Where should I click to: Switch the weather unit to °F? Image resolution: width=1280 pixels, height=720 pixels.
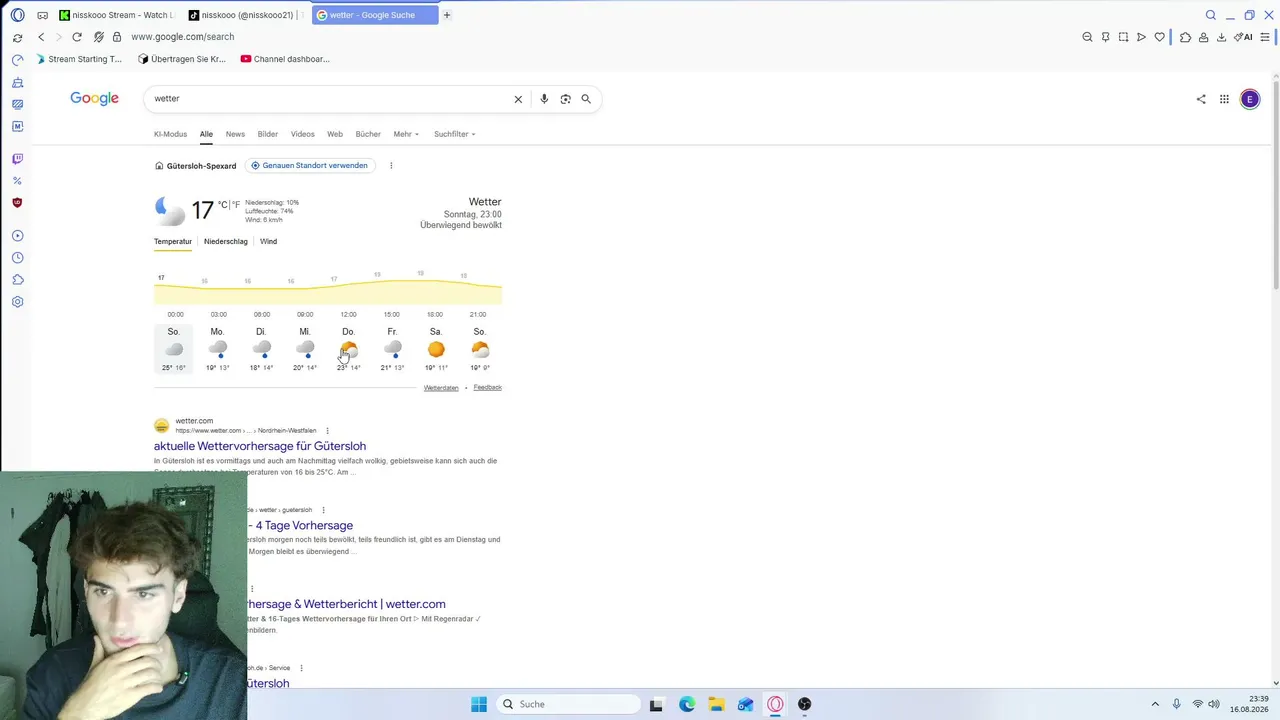pos(236,205)
